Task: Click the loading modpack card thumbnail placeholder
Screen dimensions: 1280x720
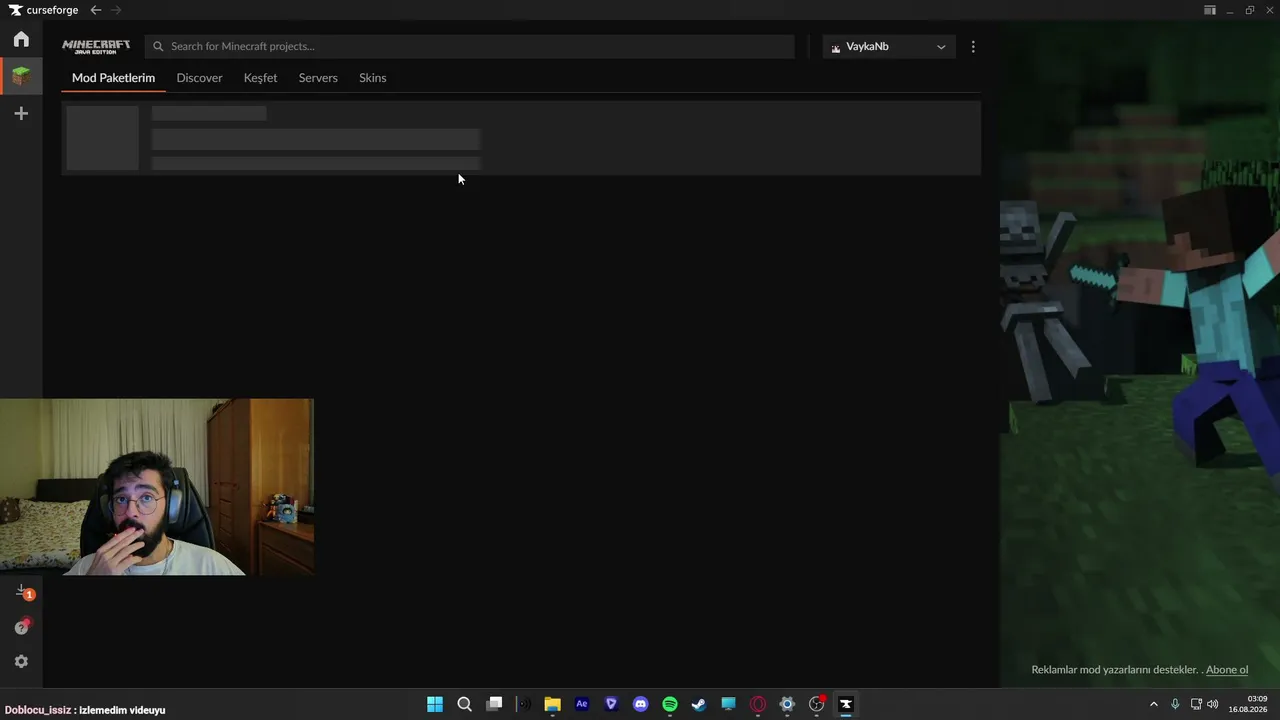Action: (102, 138)
